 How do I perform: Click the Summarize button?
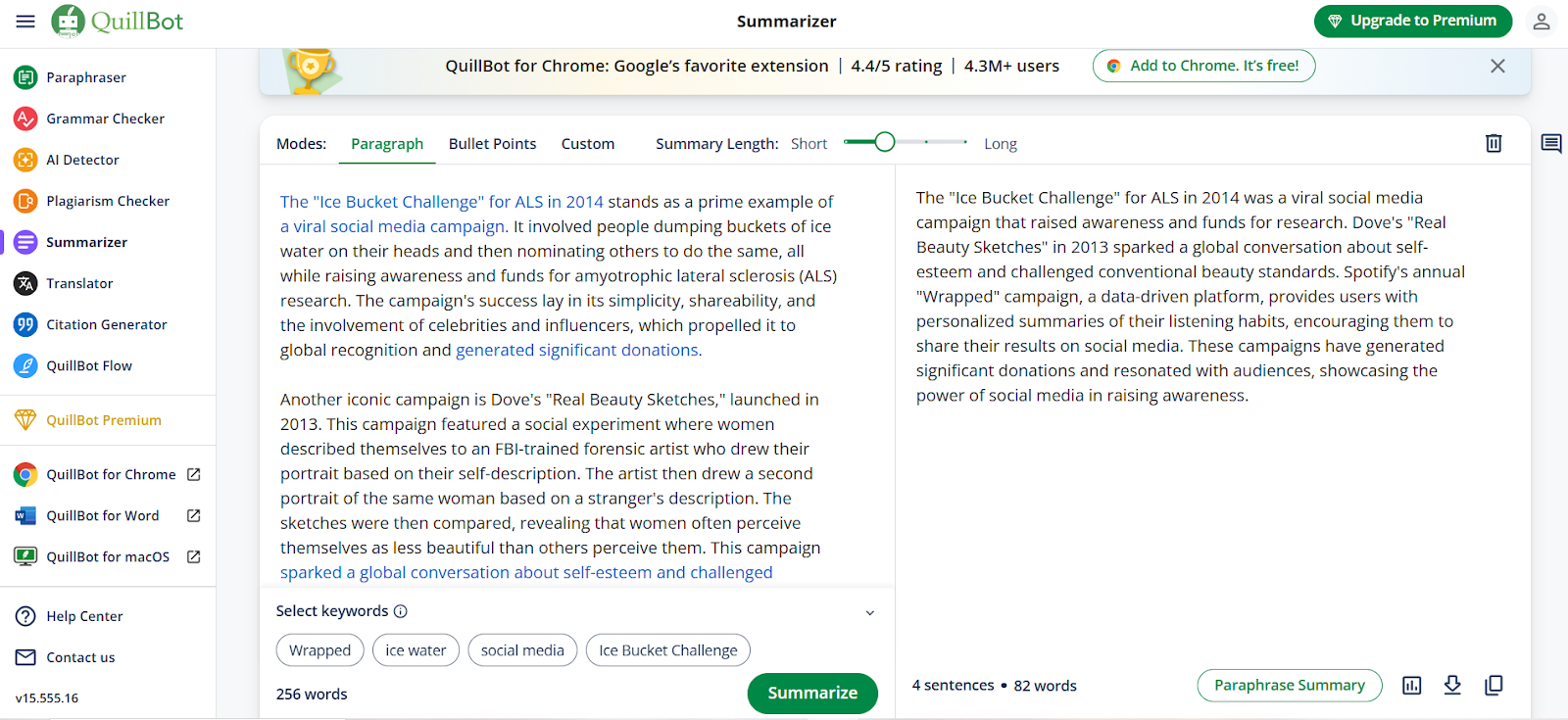[x=811, y=693]
